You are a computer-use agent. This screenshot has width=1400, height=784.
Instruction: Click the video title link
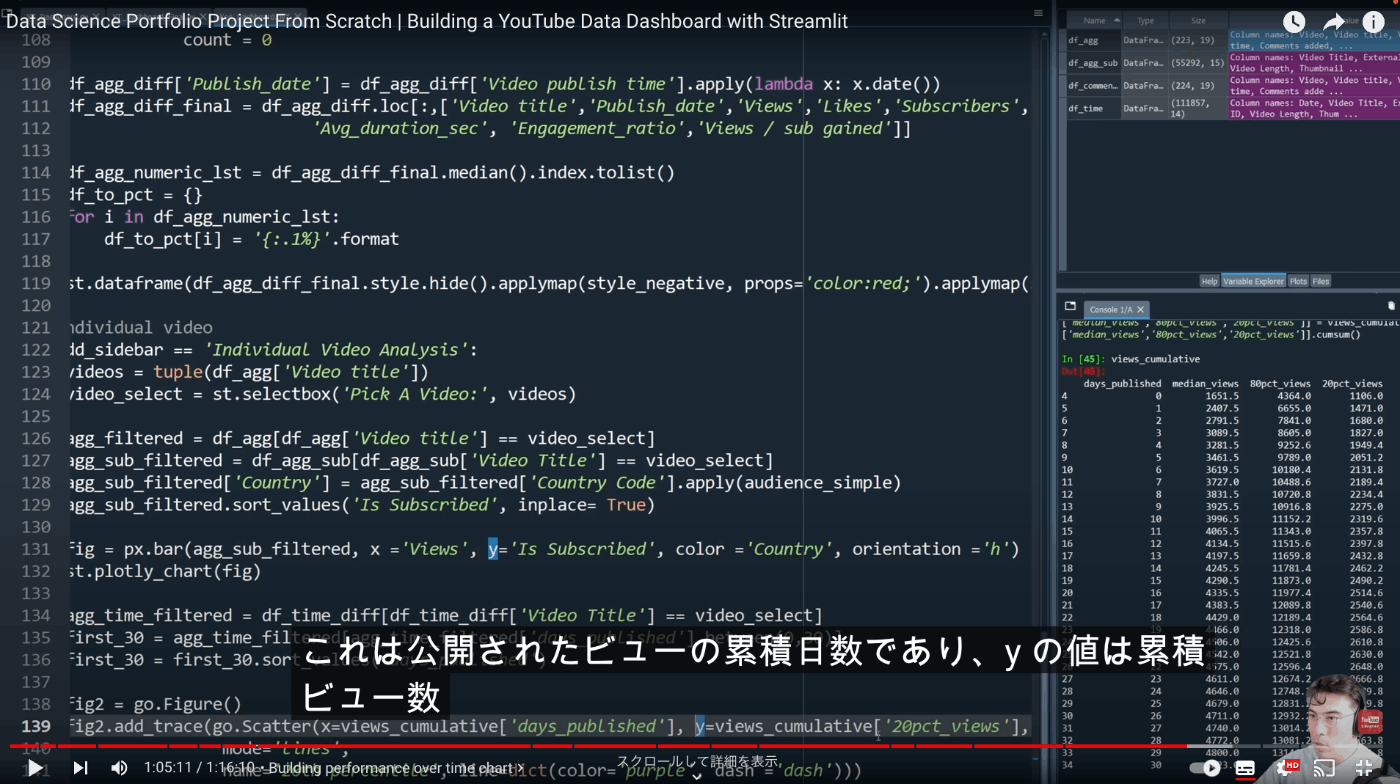[x=427, y=21]
